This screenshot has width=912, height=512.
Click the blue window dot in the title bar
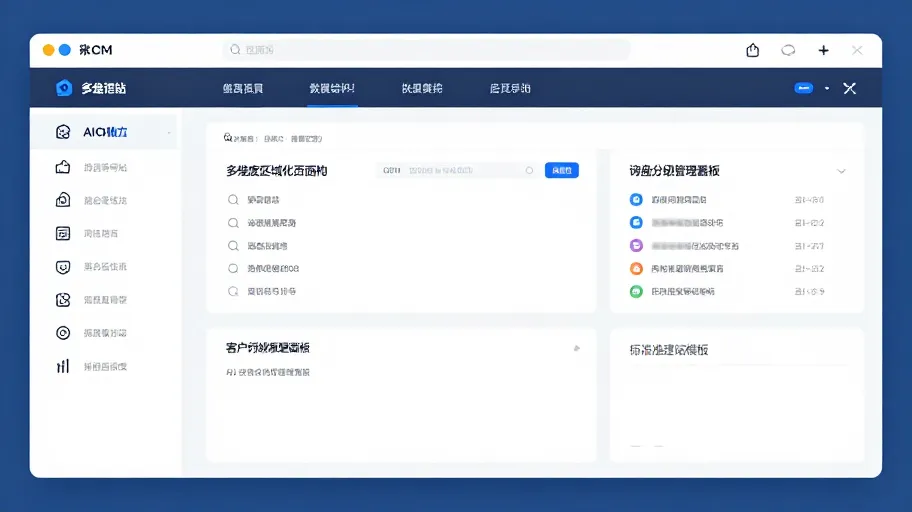pos(65,50)
